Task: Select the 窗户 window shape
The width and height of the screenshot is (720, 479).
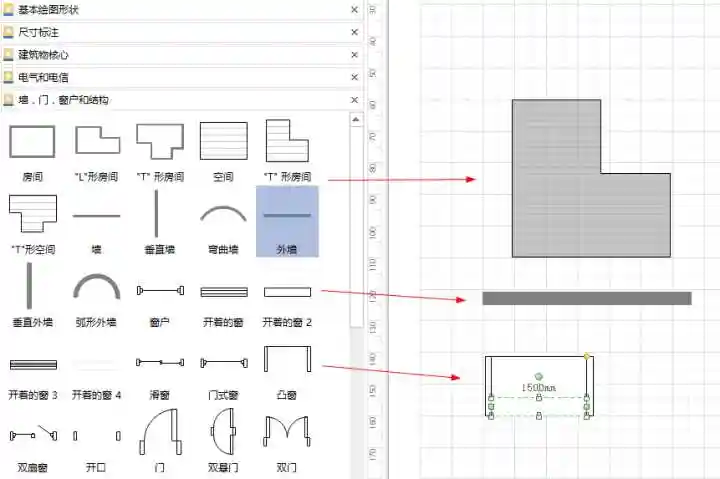Action: (160, 291)
